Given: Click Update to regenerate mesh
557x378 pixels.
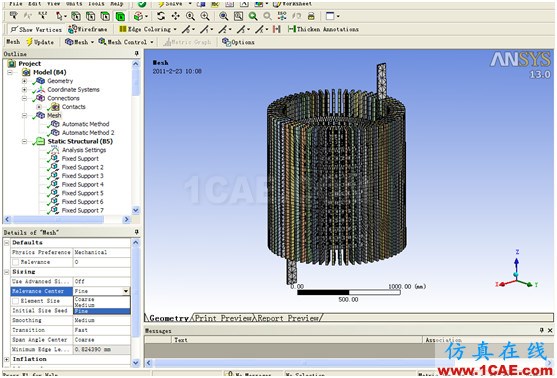Looking at the screenshot, I should click(x=40, y=42).
